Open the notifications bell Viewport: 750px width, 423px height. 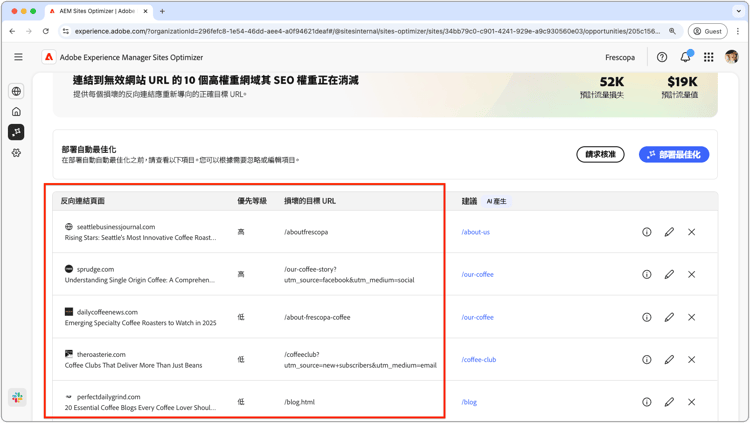click(x=685, y=57)
